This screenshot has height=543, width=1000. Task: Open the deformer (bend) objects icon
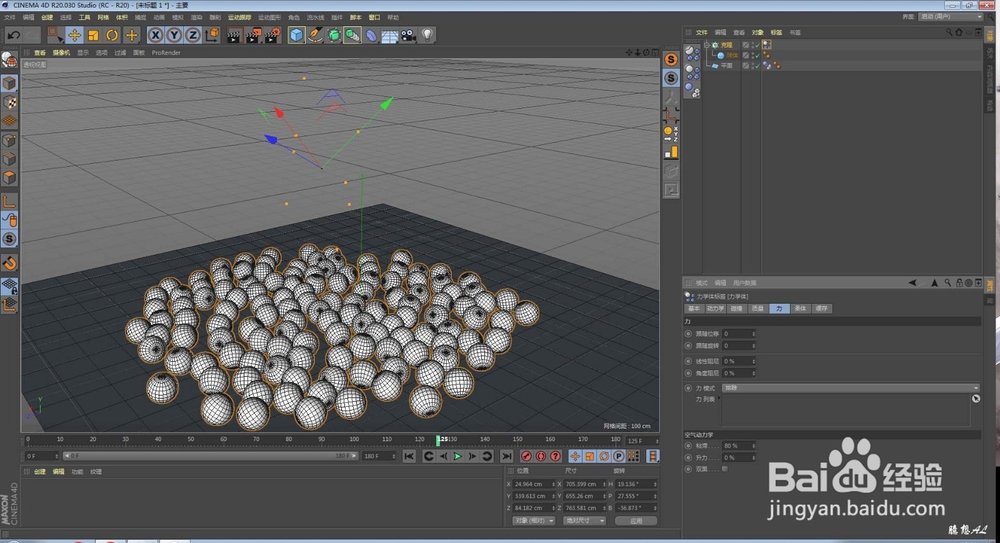tap(371, 35)
